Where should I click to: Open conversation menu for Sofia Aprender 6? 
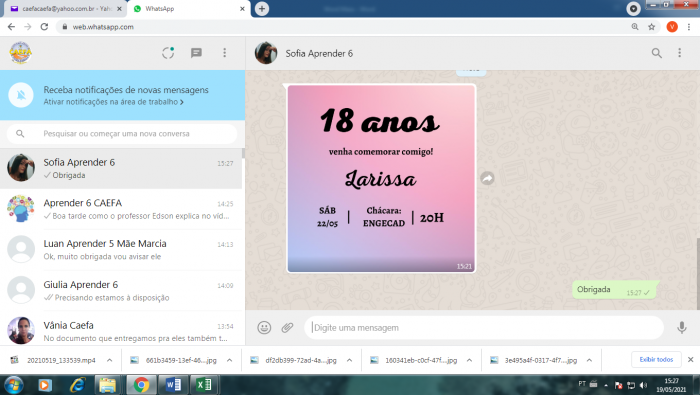pyautogui.click(x=679, y=53)
